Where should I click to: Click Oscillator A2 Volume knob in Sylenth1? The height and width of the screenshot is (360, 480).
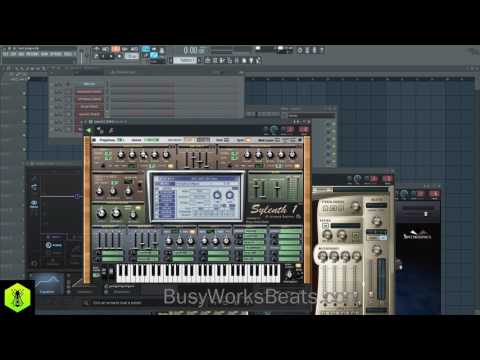tap(247, 155)
